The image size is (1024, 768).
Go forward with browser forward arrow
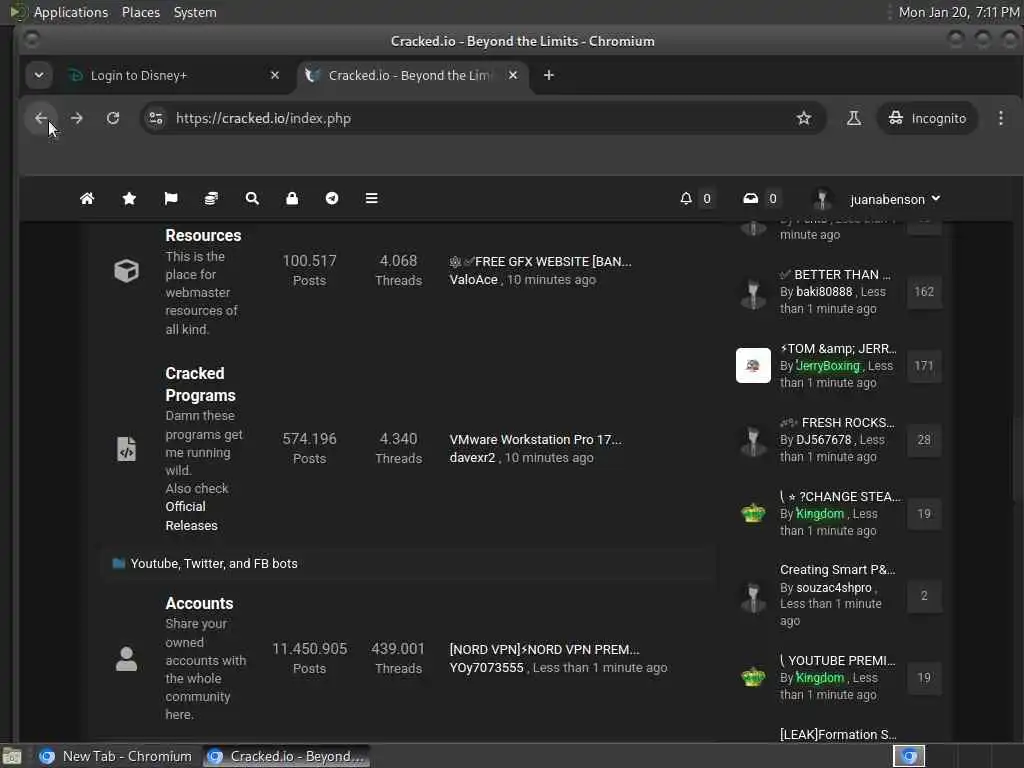[77, 118]
